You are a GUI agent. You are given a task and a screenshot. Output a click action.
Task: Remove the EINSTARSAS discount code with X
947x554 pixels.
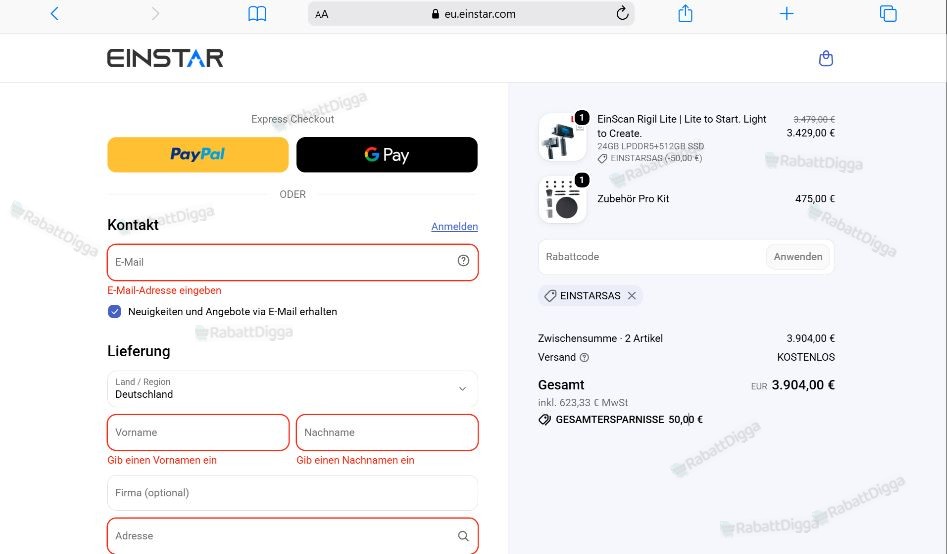[x=632, y=295]
